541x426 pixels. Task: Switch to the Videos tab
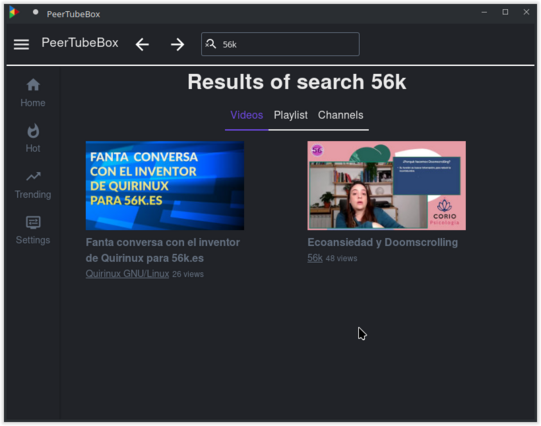[247, 115]
